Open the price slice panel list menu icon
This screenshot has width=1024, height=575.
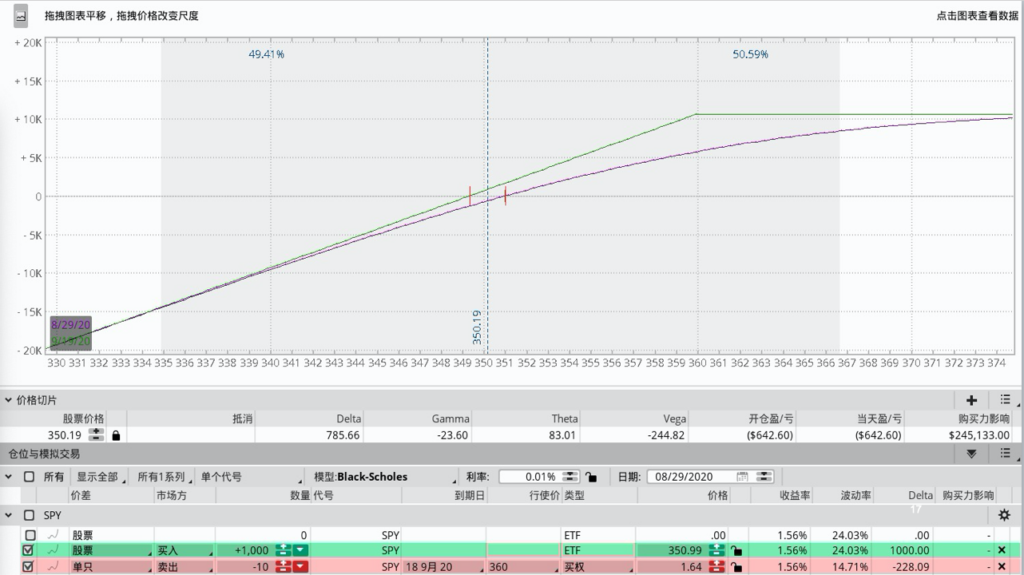(1006, 399)
